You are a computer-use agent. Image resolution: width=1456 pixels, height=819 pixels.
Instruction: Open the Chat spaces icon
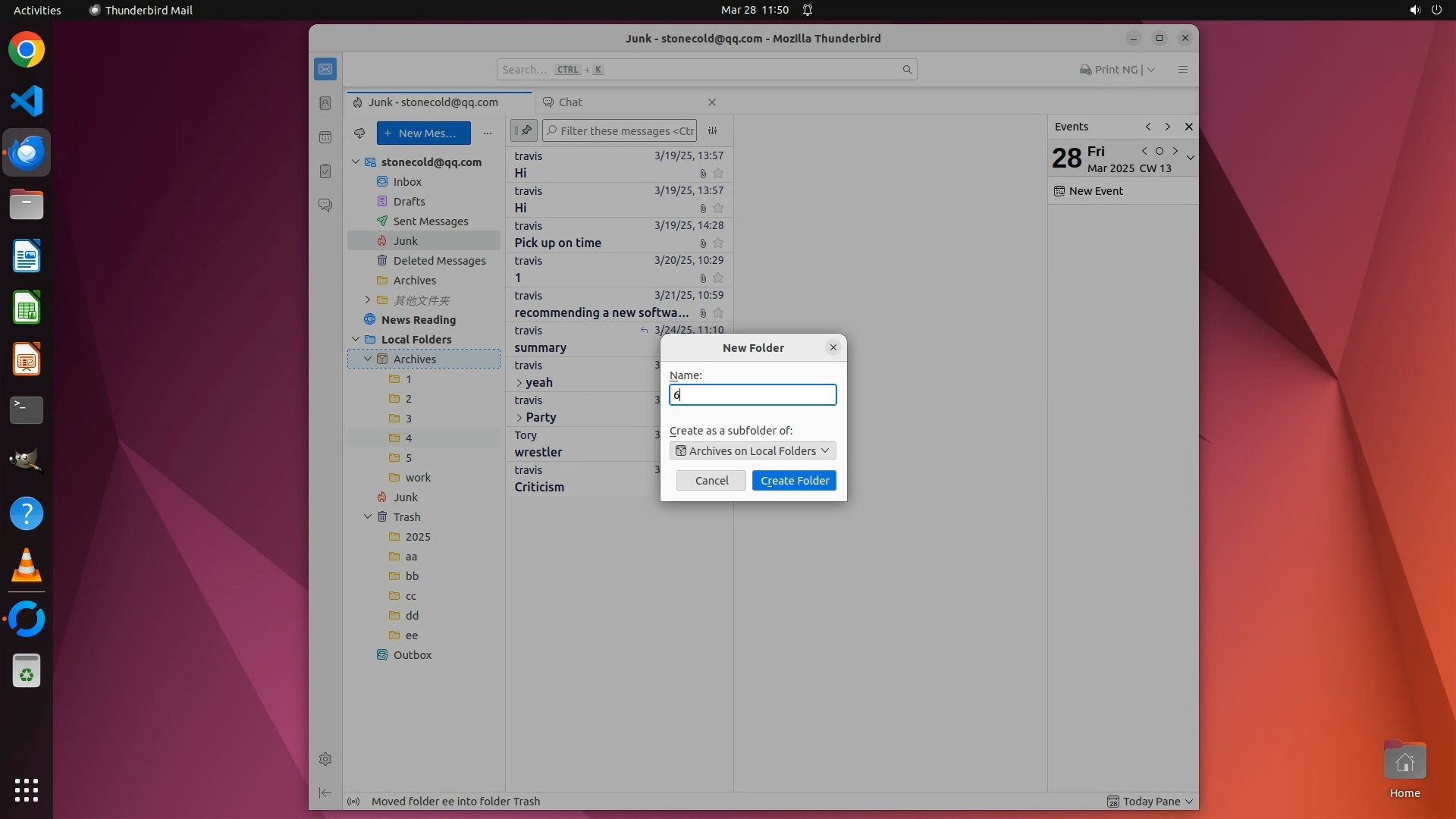[x=325, y=206]
